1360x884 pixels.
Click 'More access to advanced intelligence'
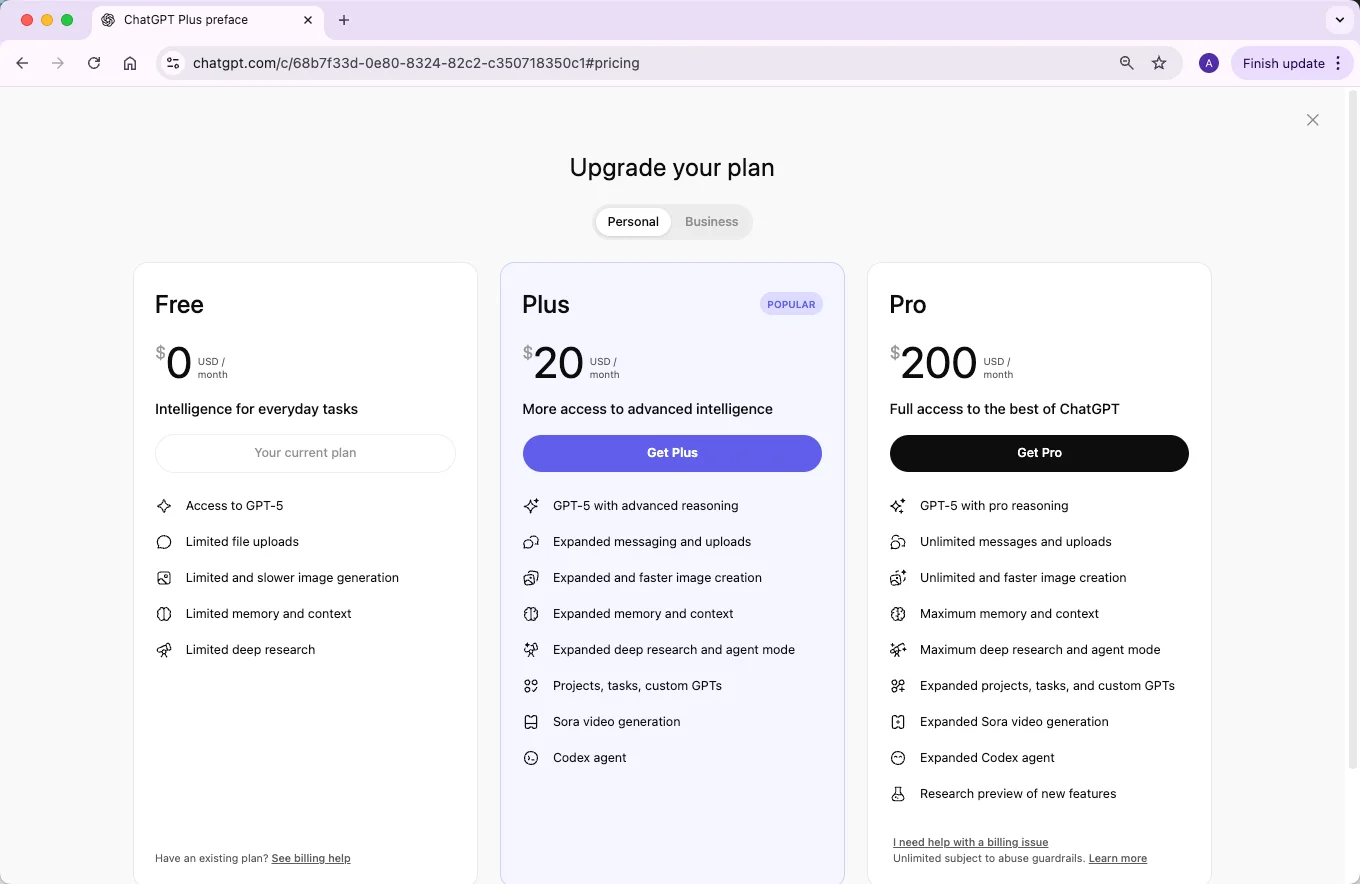647,409
